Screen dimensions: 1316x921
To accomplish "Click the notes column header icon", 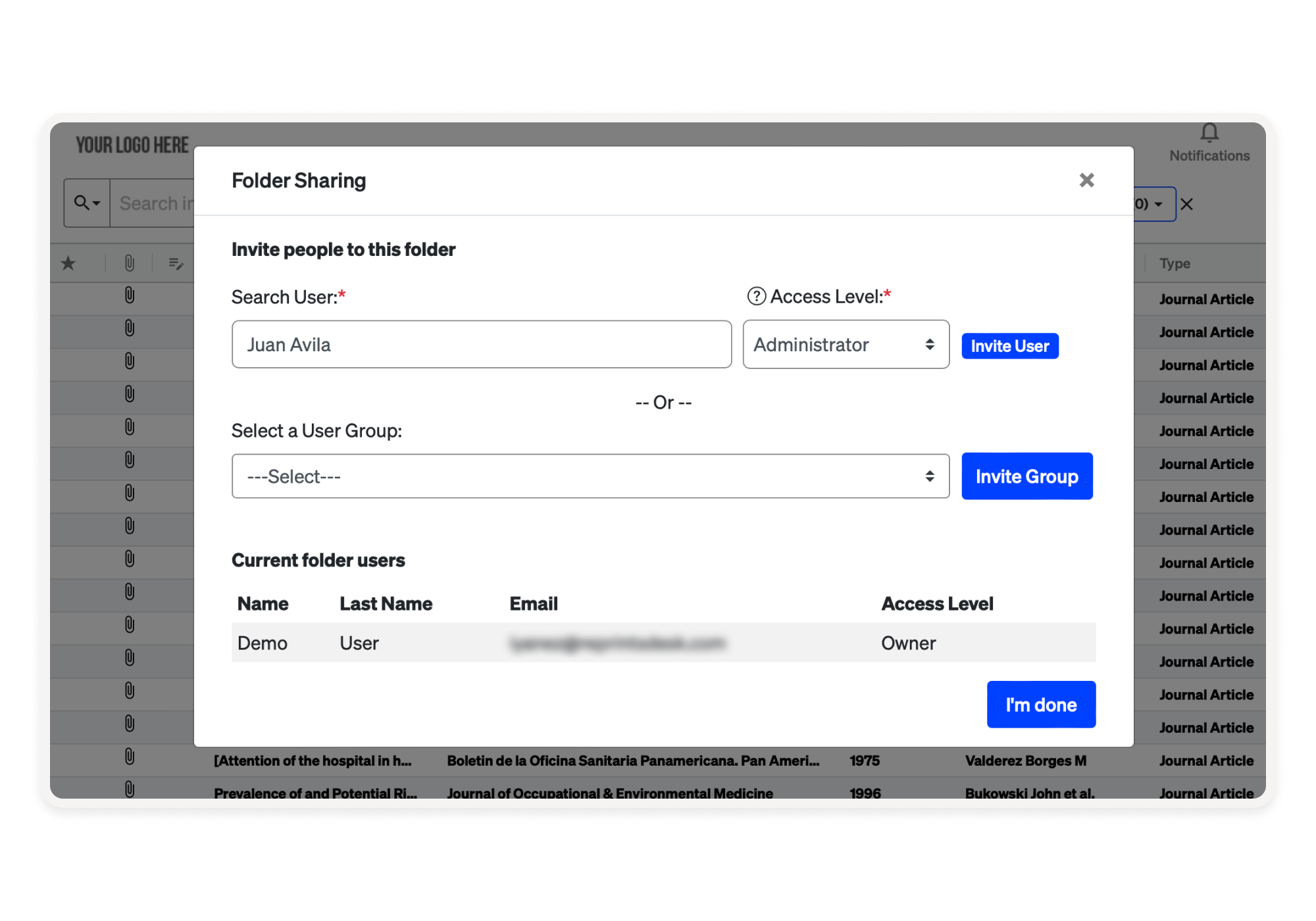I will [x=176, y=263].
